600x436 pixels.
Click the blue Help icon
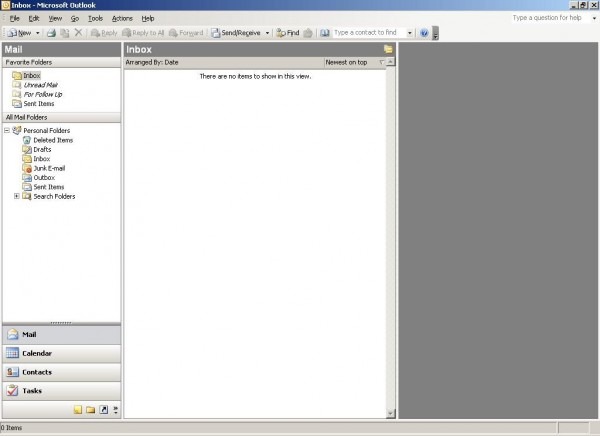point(424,33)
